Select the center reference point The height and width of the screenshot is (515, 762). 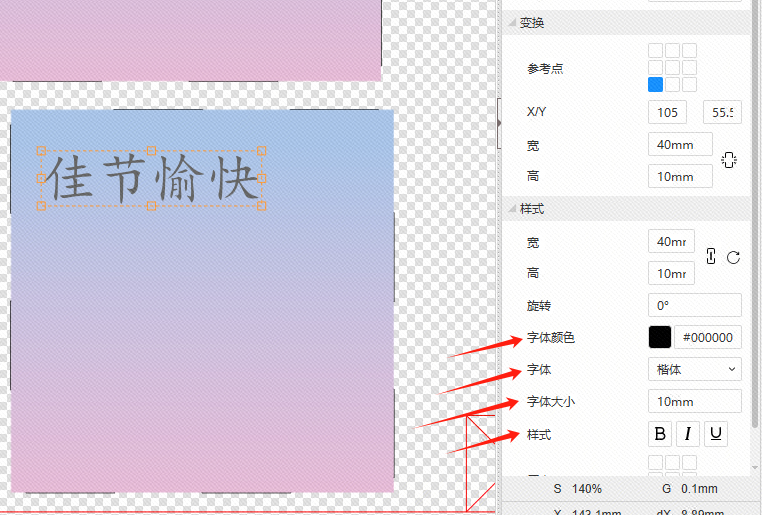pos(672,68)
